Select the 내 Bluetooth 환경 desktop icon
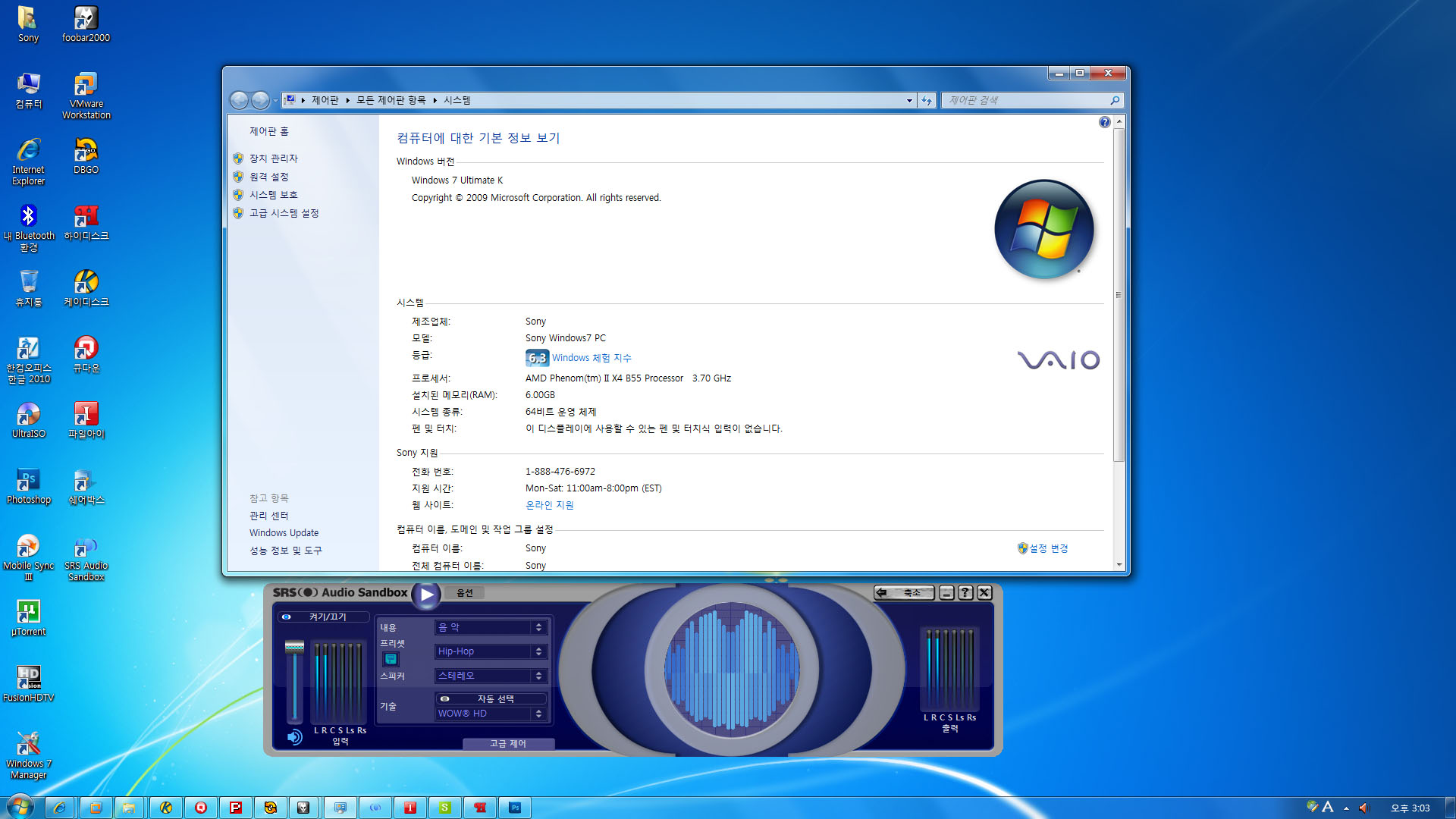Image resolution: width=1456 pixels, height=819 pixels. [x=28, y=227]
